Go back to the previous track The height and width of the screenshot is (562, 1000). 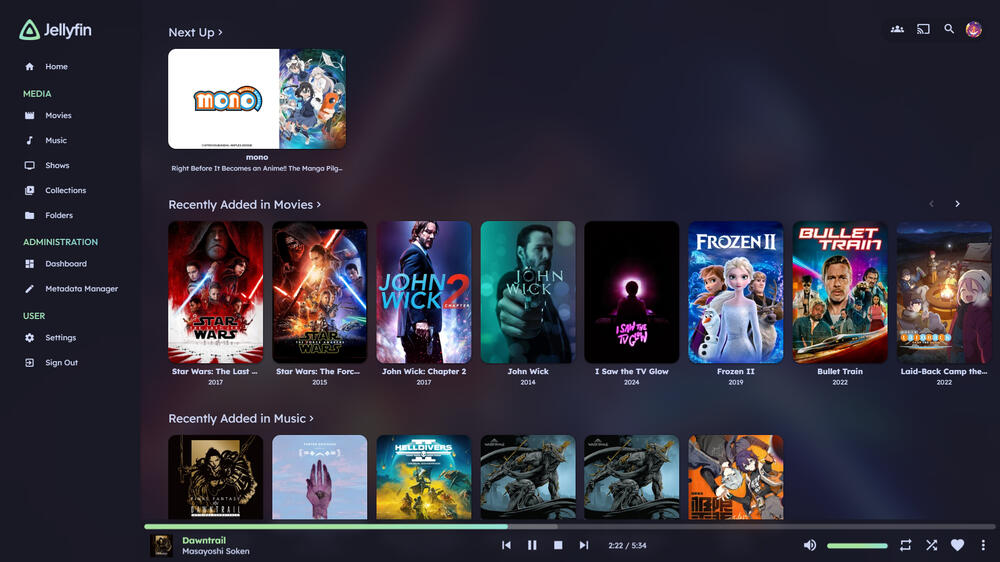[506, 545]
